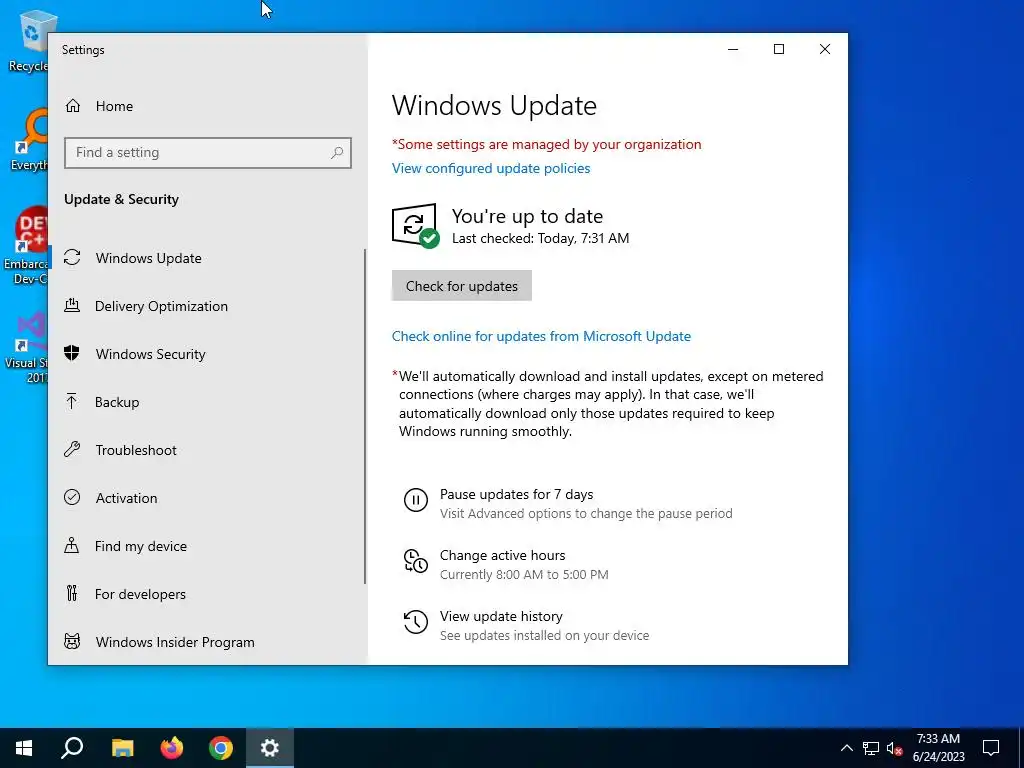Screen dimensions: 1024x768
Task: Click the Backup arrow icon
Action: point(72,401)
